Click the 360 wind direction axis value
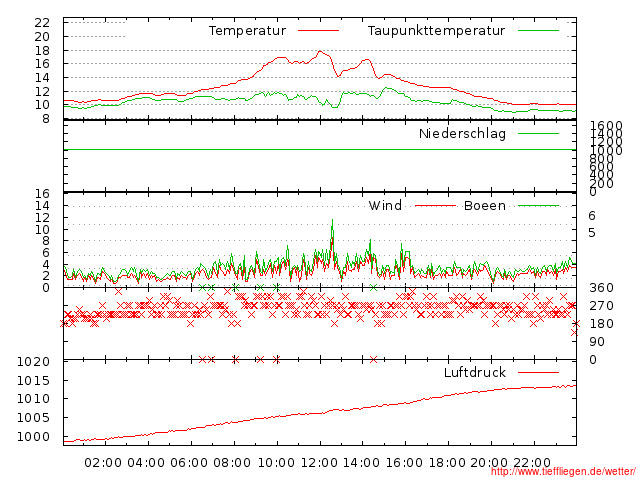The image size is (640, 480). 601,288
